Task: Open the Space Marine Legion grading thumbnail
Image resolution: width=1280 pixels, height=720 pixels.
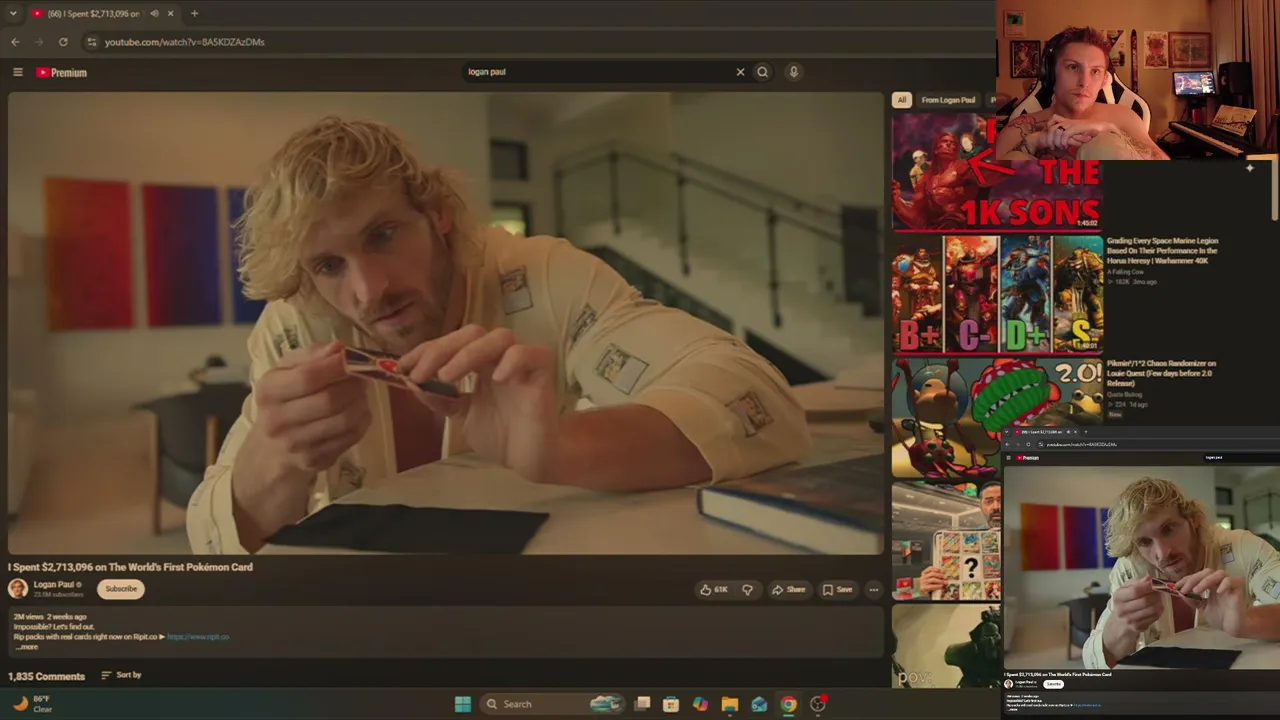Action: (997, 294)
